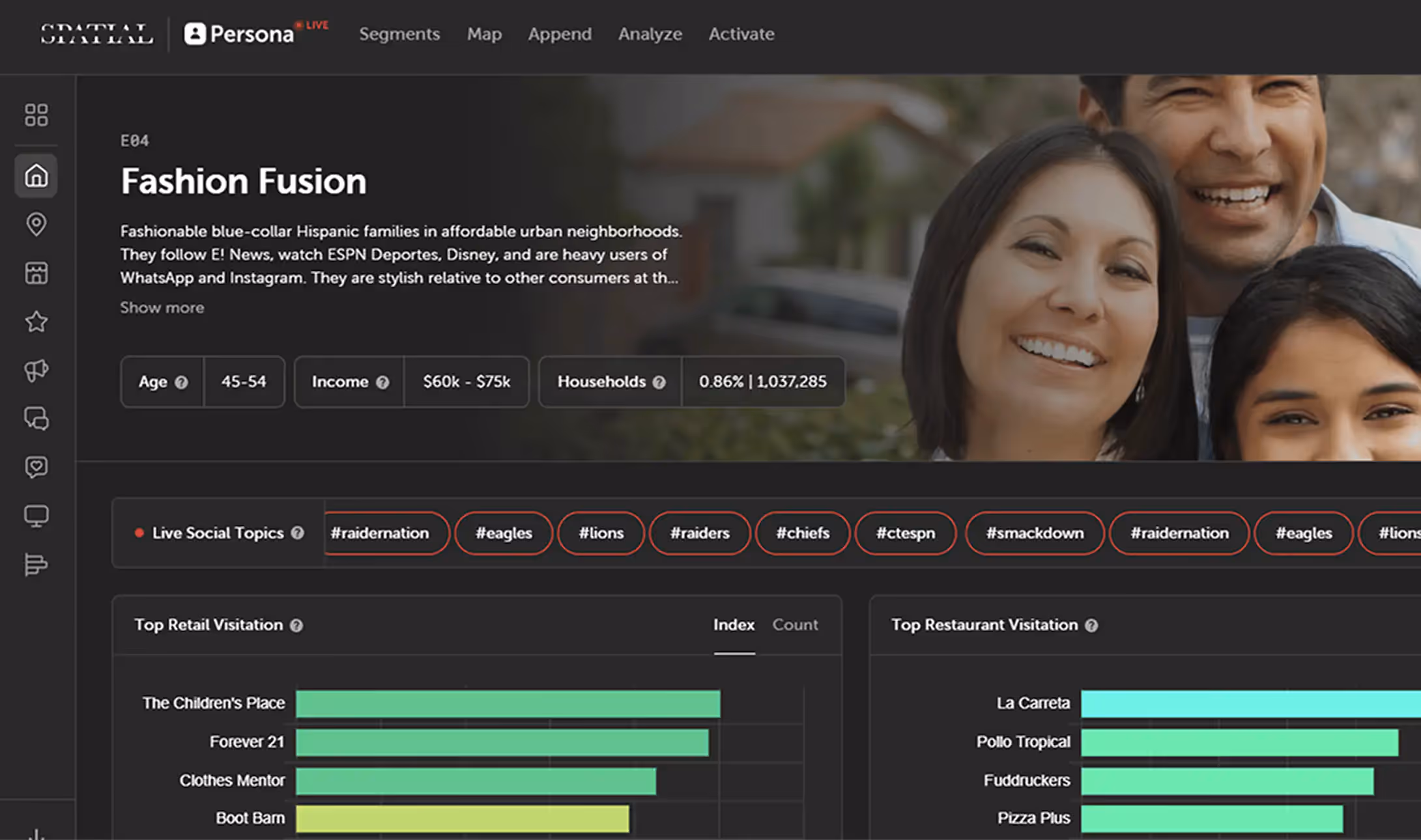
Task: Click the Pizza Plus bar
Action: 1212,819
